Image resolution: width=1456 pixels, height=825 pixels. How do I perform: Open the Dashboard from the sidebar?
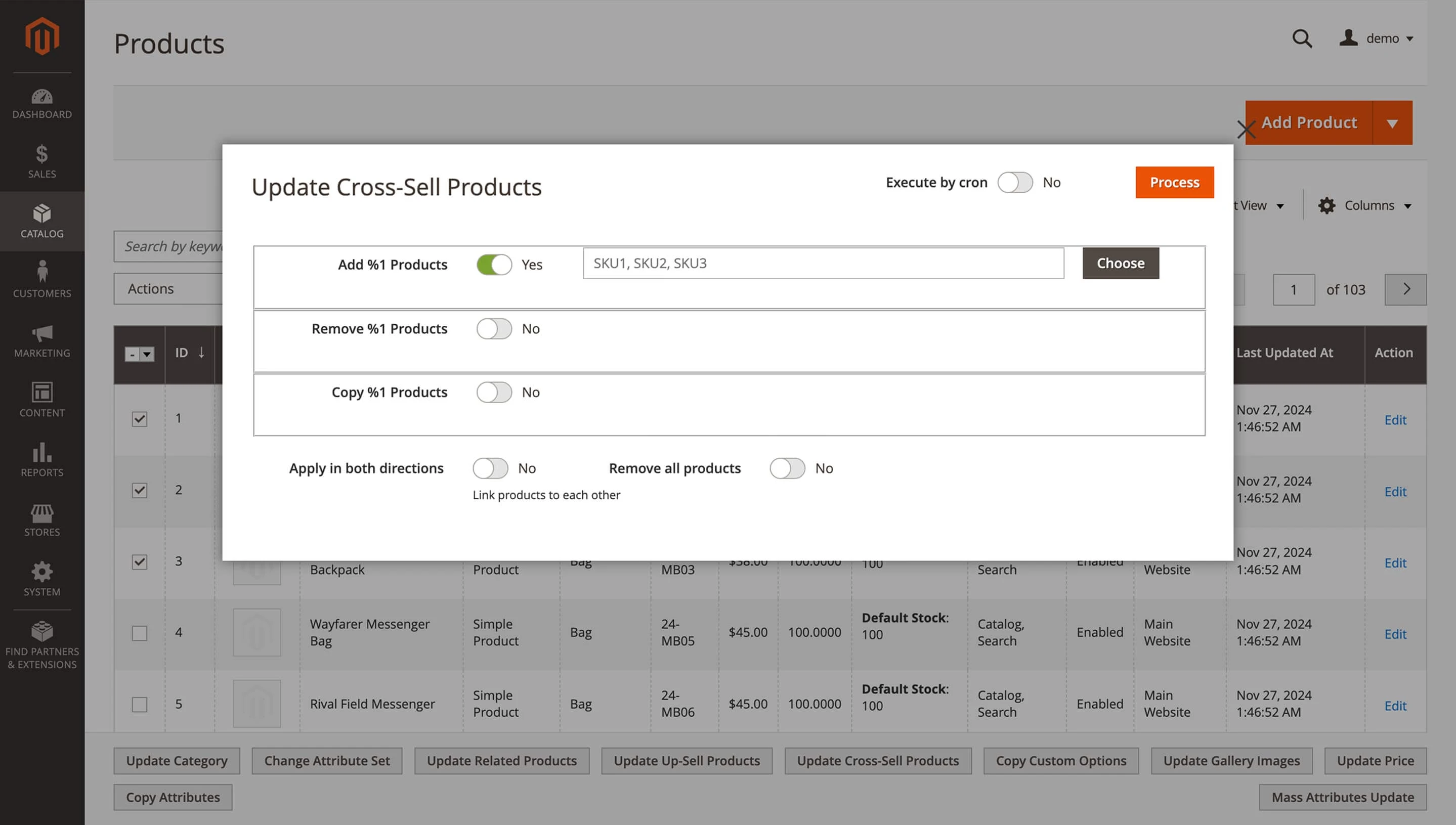click(41, 103)
